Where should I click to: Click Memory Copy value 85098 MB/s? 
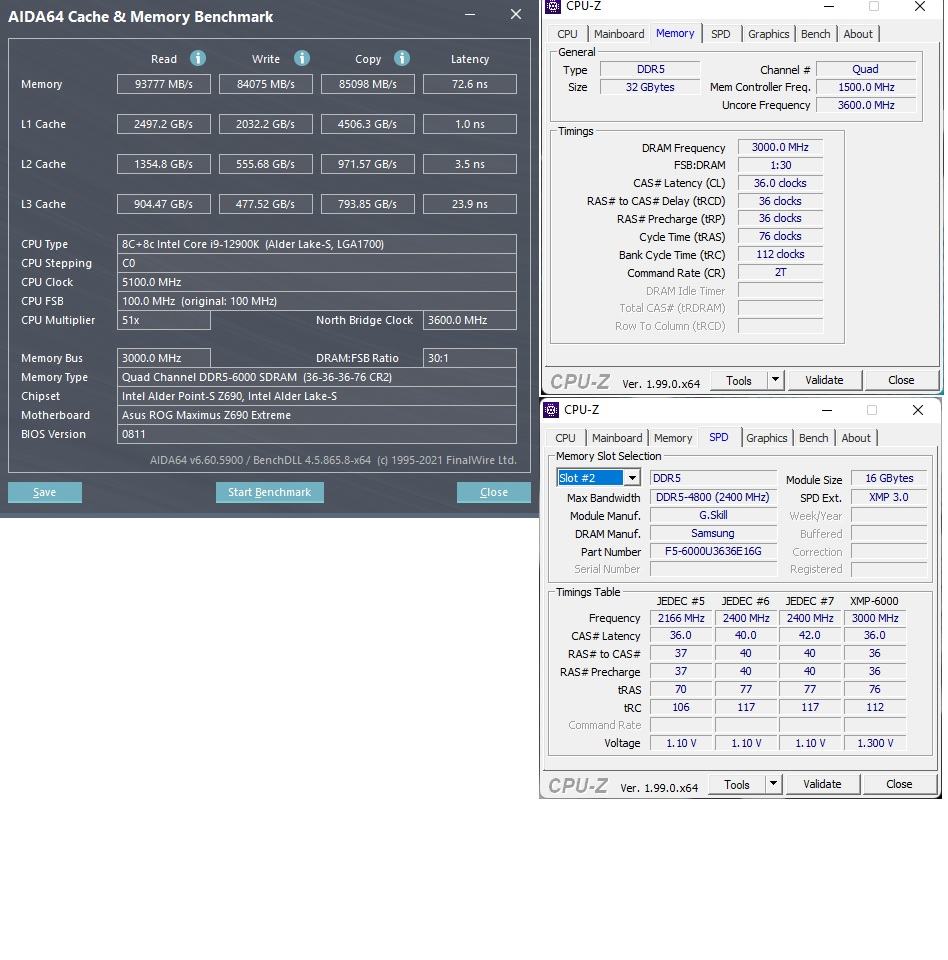(x=368, y=84)
